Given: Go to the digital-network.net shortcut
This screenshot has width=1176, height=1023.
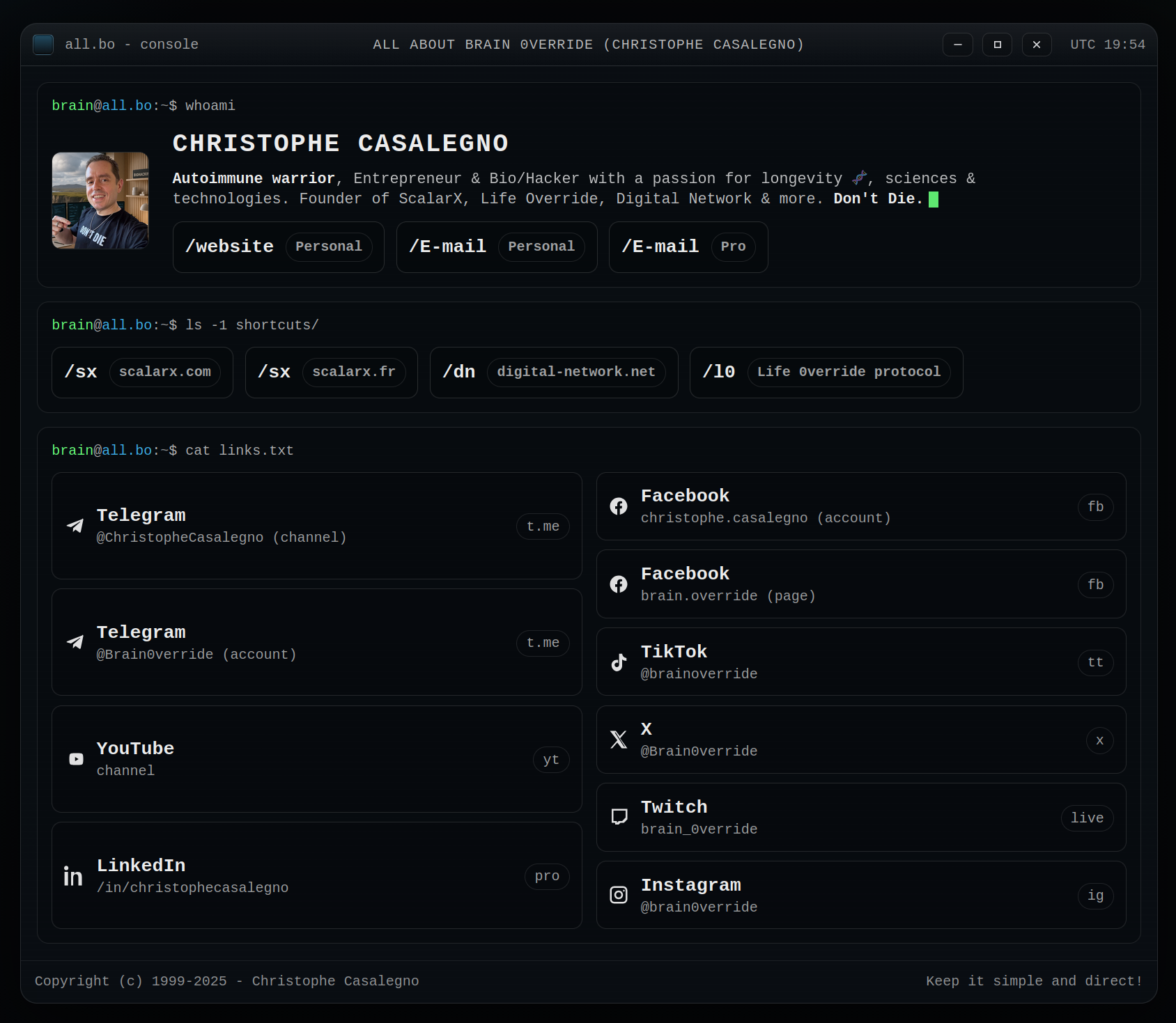Looking at the screenshot, I should click(553, 373).
